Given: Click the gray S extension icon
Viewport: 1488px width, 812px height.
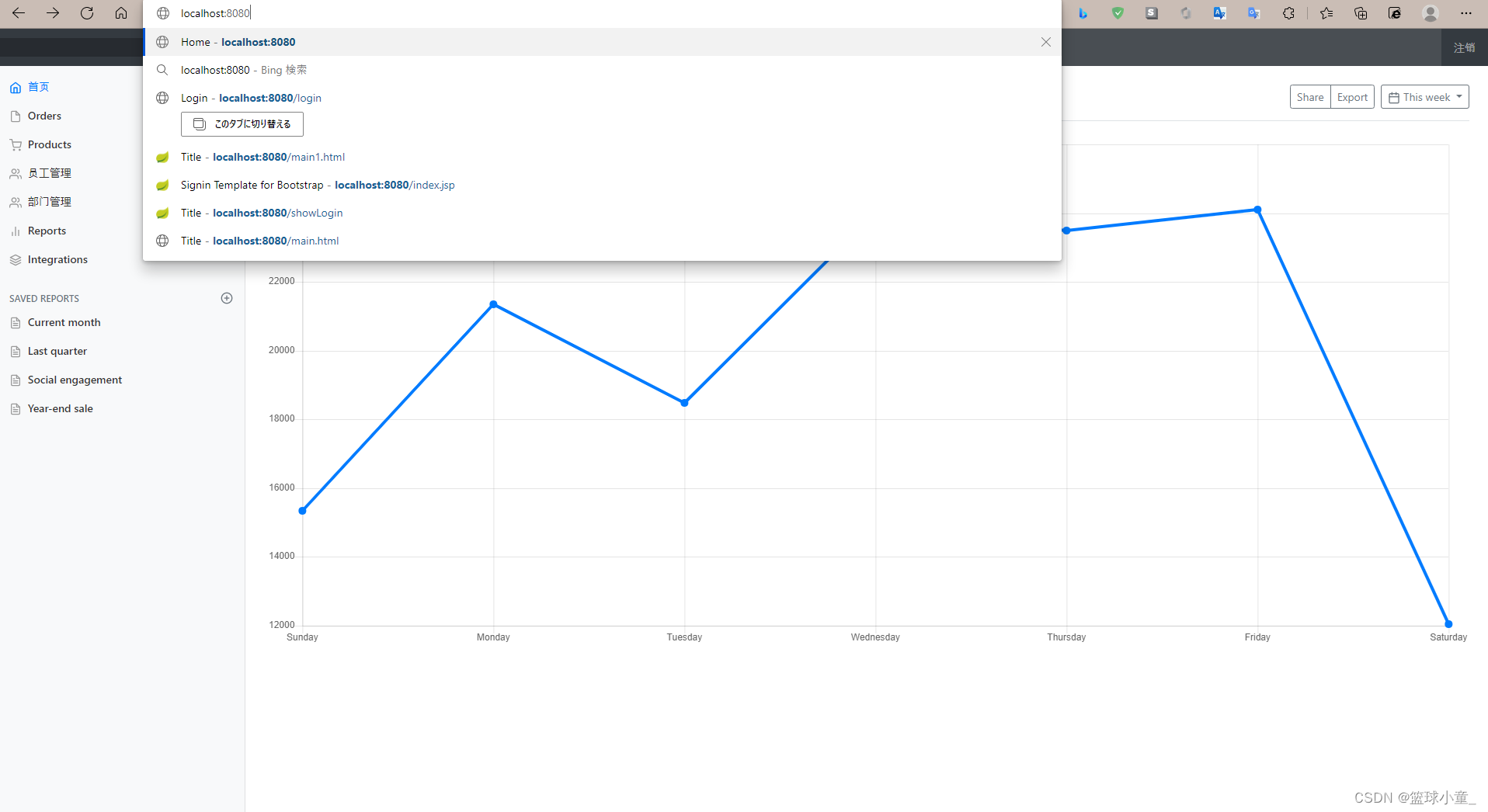Looking at the screenshot, I should pos(1152,13).
